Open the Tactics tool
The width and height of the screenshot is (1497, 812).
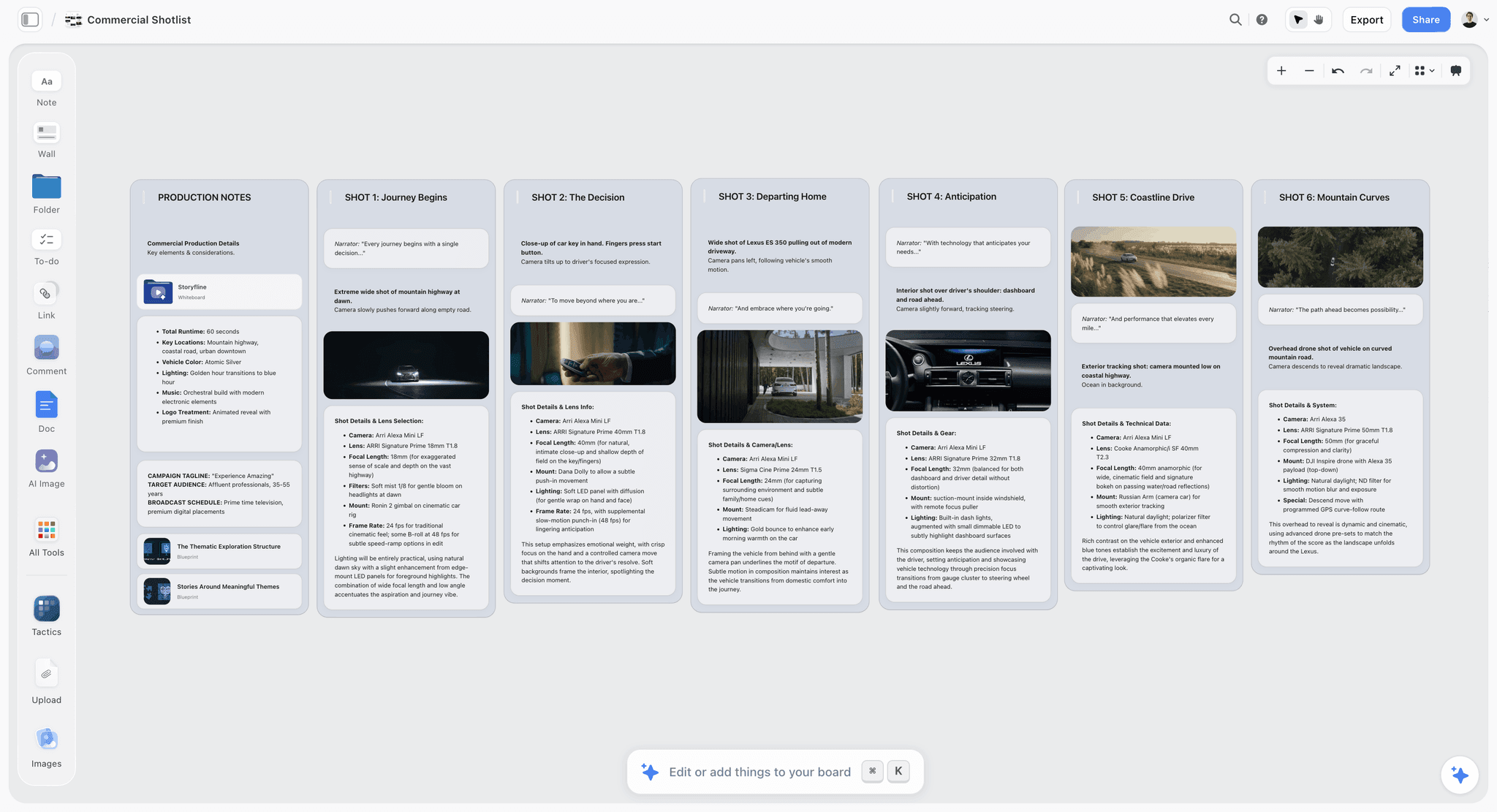click(46, 616)
